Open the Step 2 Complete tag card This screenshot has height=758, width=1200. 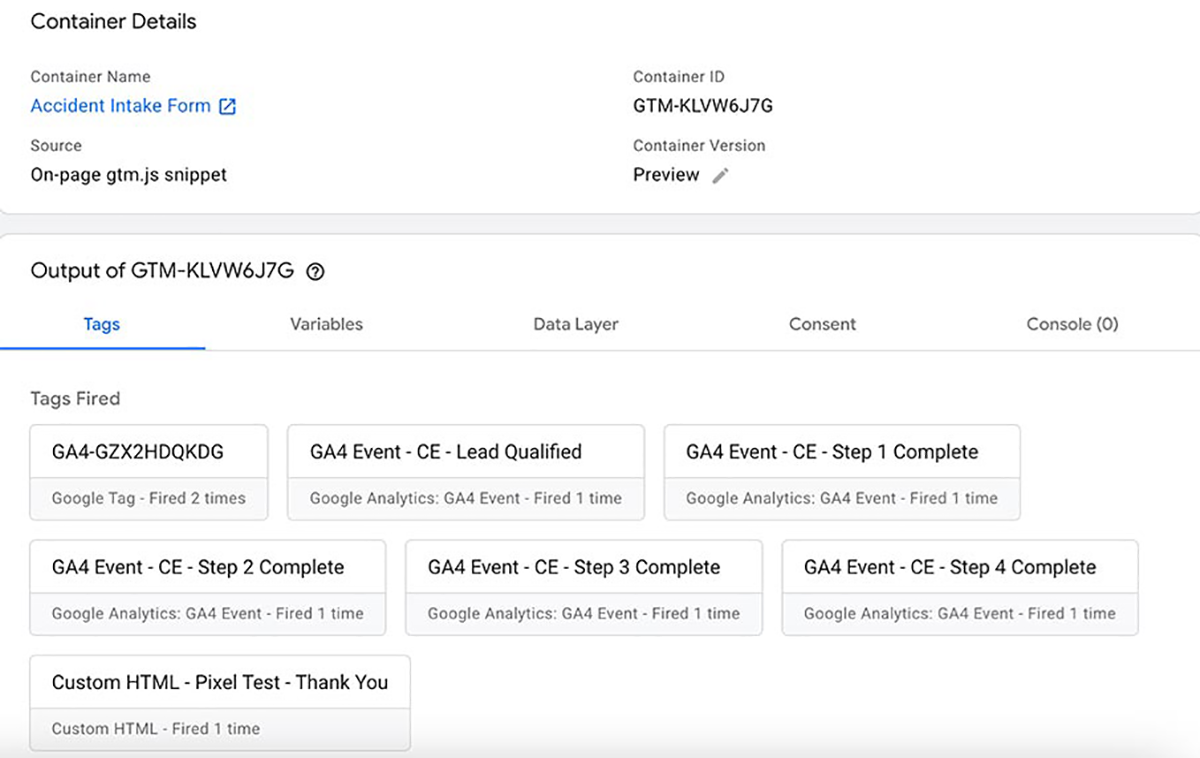click(208, 588)
